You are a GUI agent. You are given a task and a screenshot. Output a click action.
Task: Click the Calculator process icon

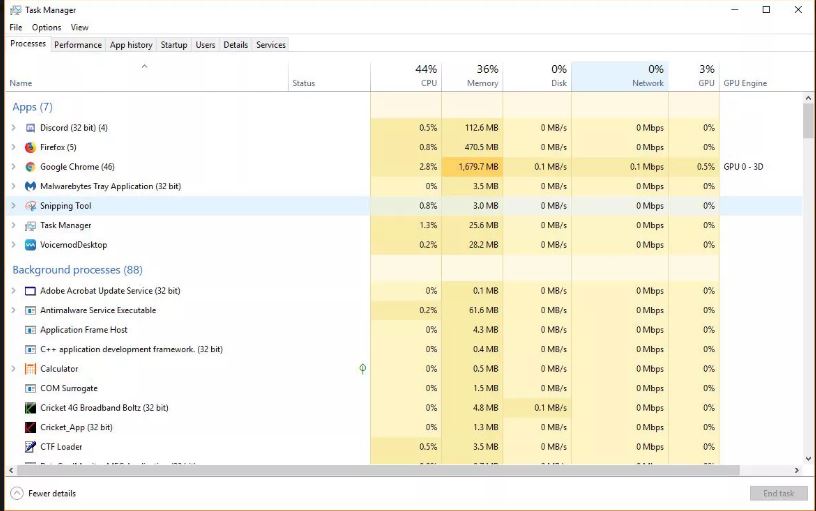pos(30,369)
